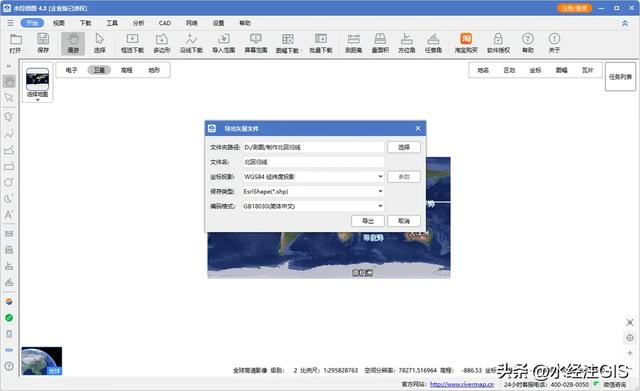Open the 编码格式 GB18030 dropdown
The width and height of the screenshot is (640, 391).
pyautogui.click(x=380, y=206)
